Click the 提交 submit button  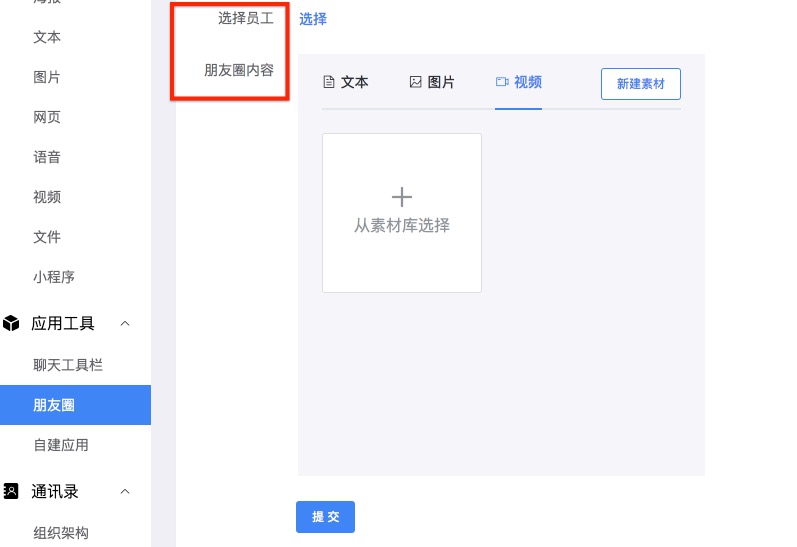325,517
